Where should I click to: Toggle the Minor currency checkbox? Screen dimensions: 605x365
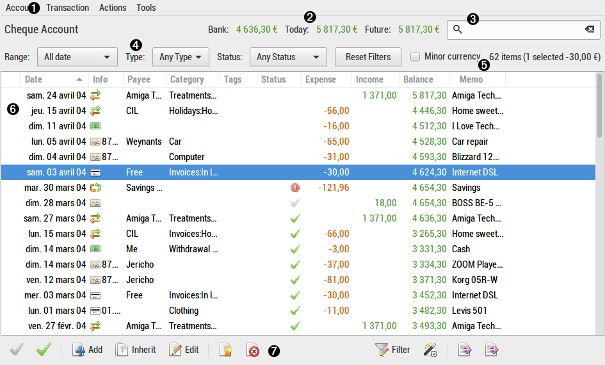(x=415, y=57)
